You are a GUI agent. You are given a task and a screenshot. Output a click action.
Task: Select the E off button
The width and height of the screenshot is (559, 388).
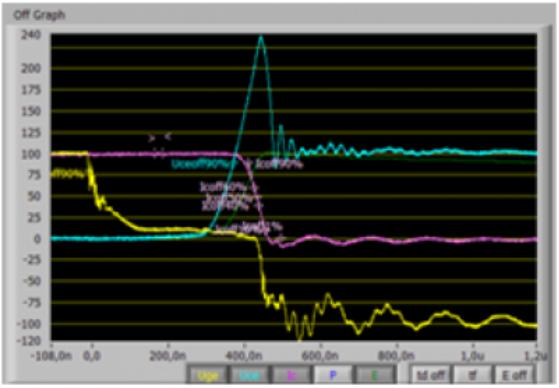514,375
